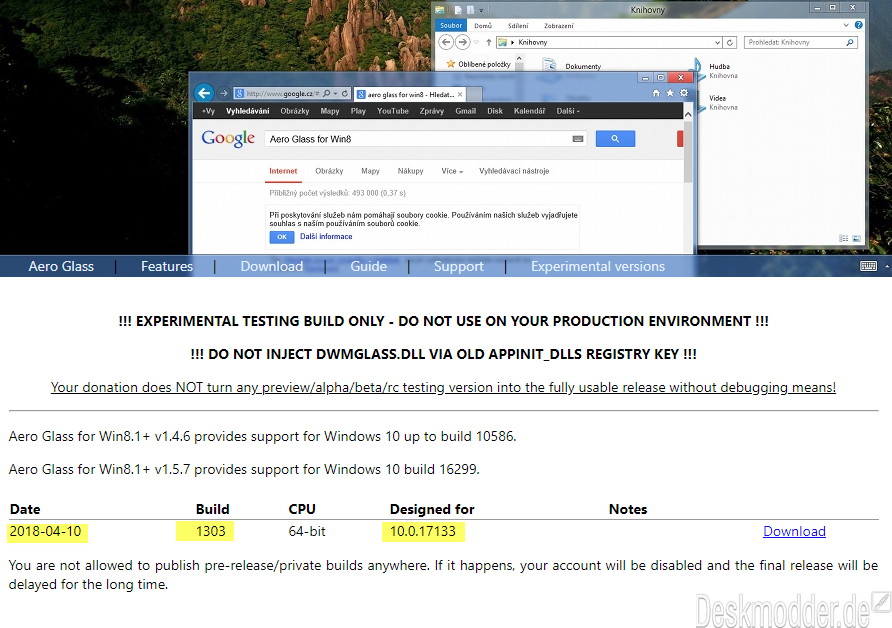Expand the Knihovny address bar dropdown
Viewport: 892px width, 628px height.
[717, 42]
